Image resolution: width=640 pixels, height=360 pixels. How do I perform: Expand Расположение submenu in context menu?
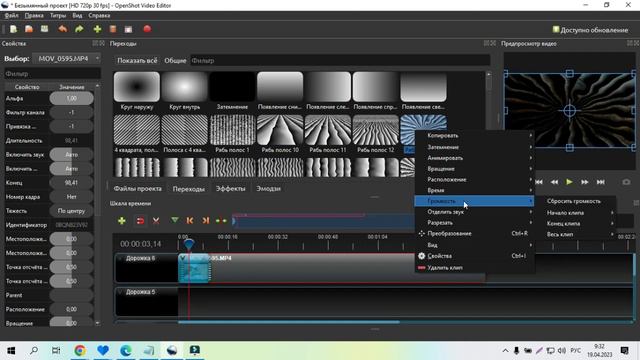click(475, 180)
